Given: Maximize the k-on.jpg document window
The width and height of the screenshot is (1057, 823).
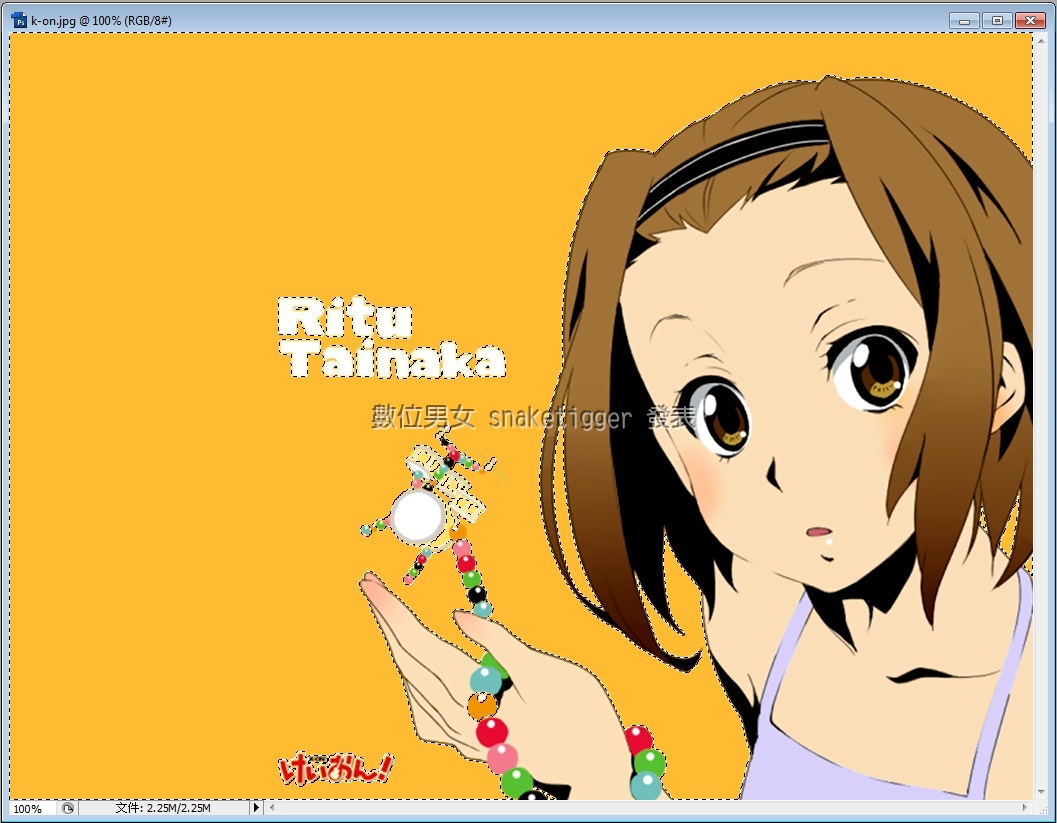Looking at the screenshot, I should 997,21.
